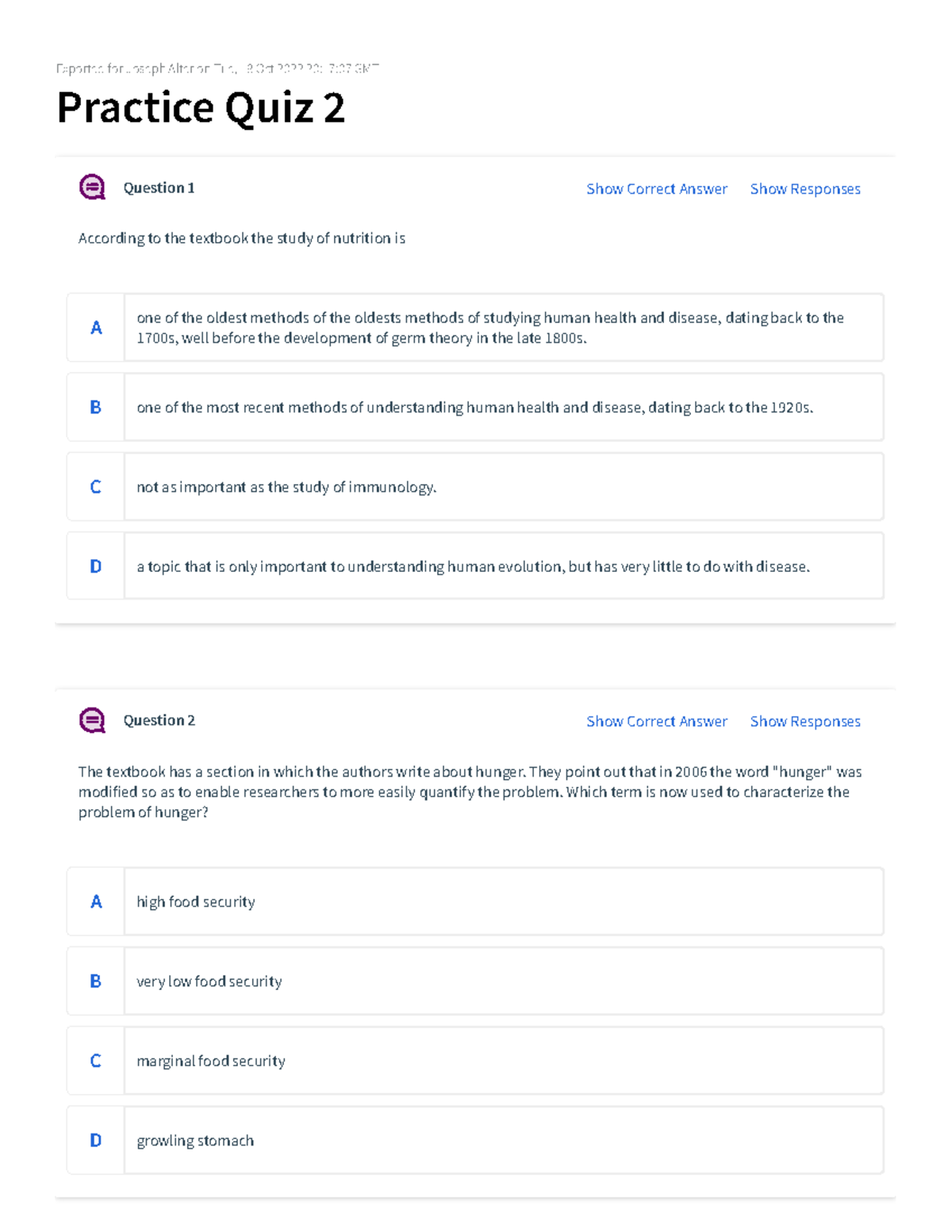
Task: Choose option D about human evolution only
Action: (x=475, y=566)
